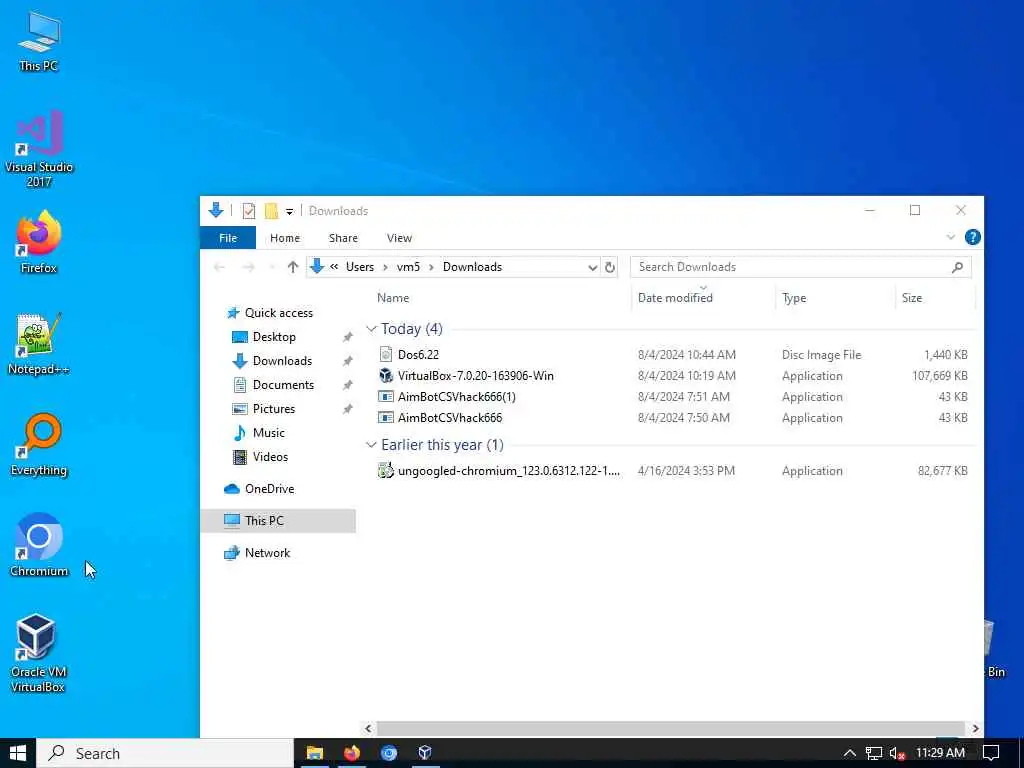The image size is (1024, 768).
Task: Open Chromium from the taskbar
Action: click(x=389, y=754)
